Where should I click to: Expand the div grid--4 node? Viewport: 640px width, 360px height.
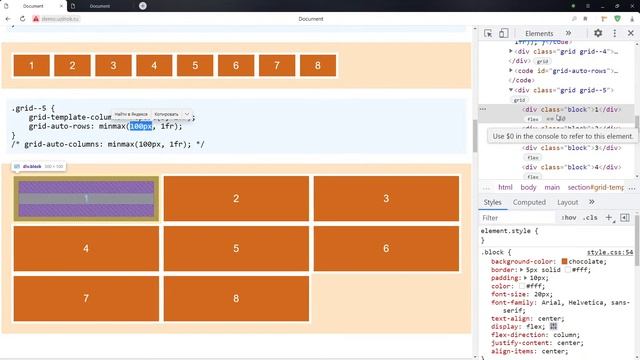tap(511, 51)
